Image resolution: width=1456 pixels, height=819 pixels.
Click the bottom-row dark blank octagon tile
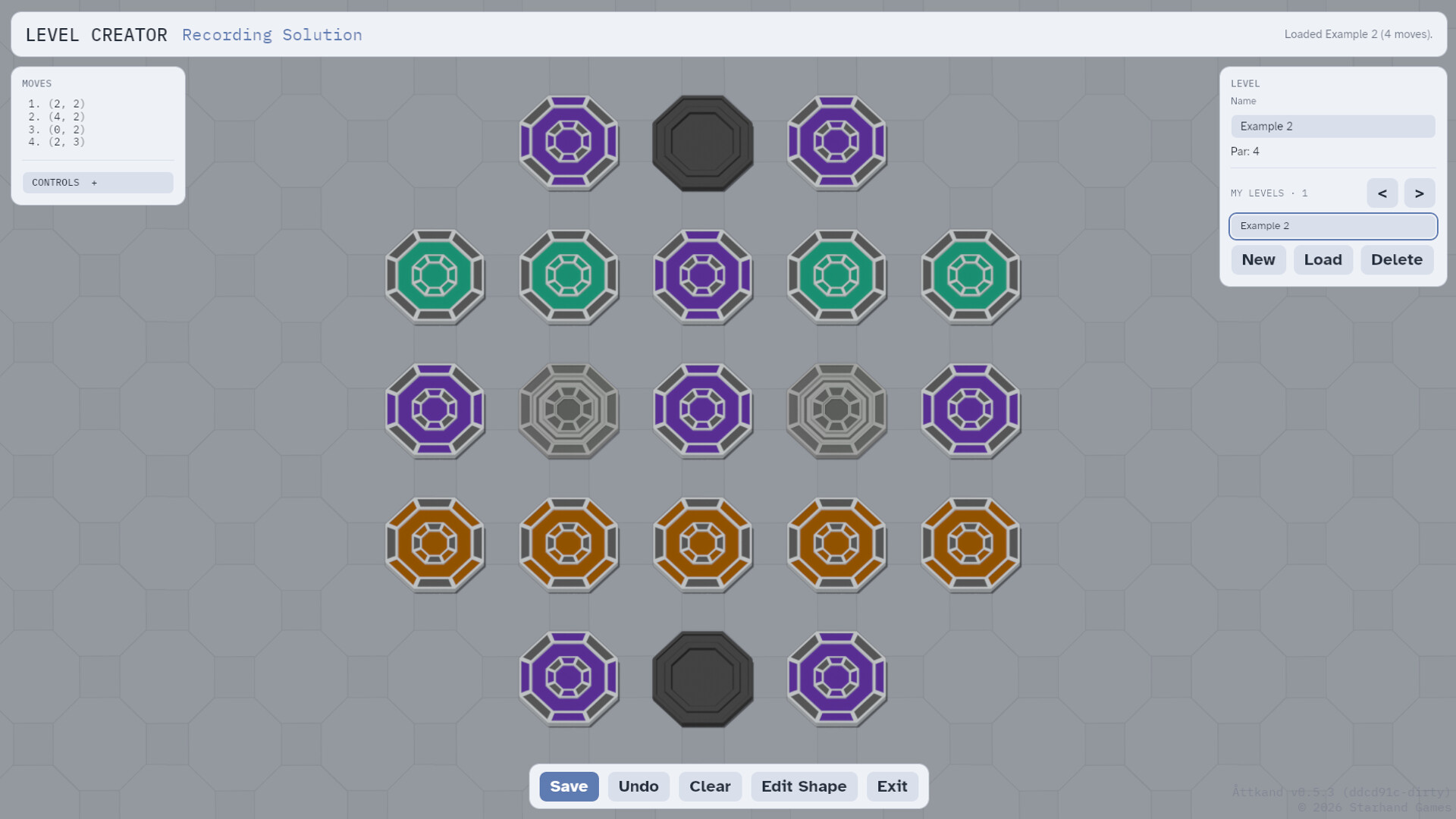pyautogui.click(x=703, y=679)
